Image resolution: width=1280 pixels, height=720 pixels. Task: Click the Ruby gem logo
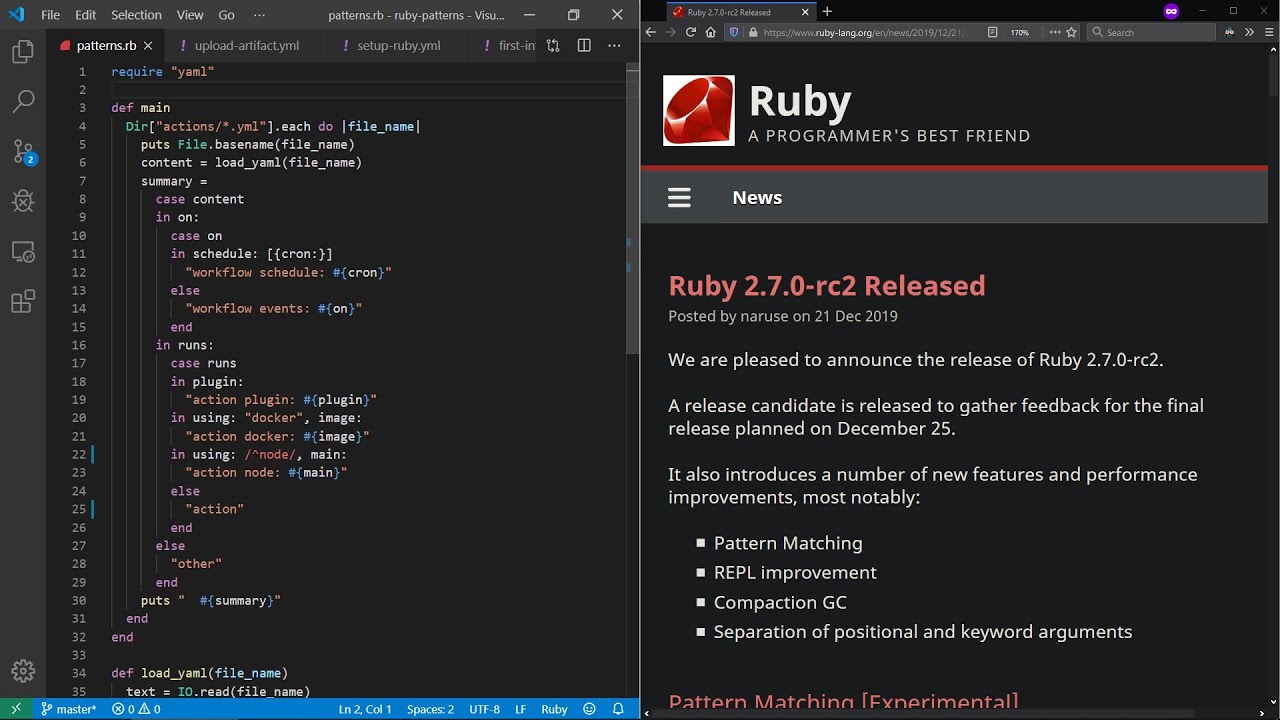698,110
